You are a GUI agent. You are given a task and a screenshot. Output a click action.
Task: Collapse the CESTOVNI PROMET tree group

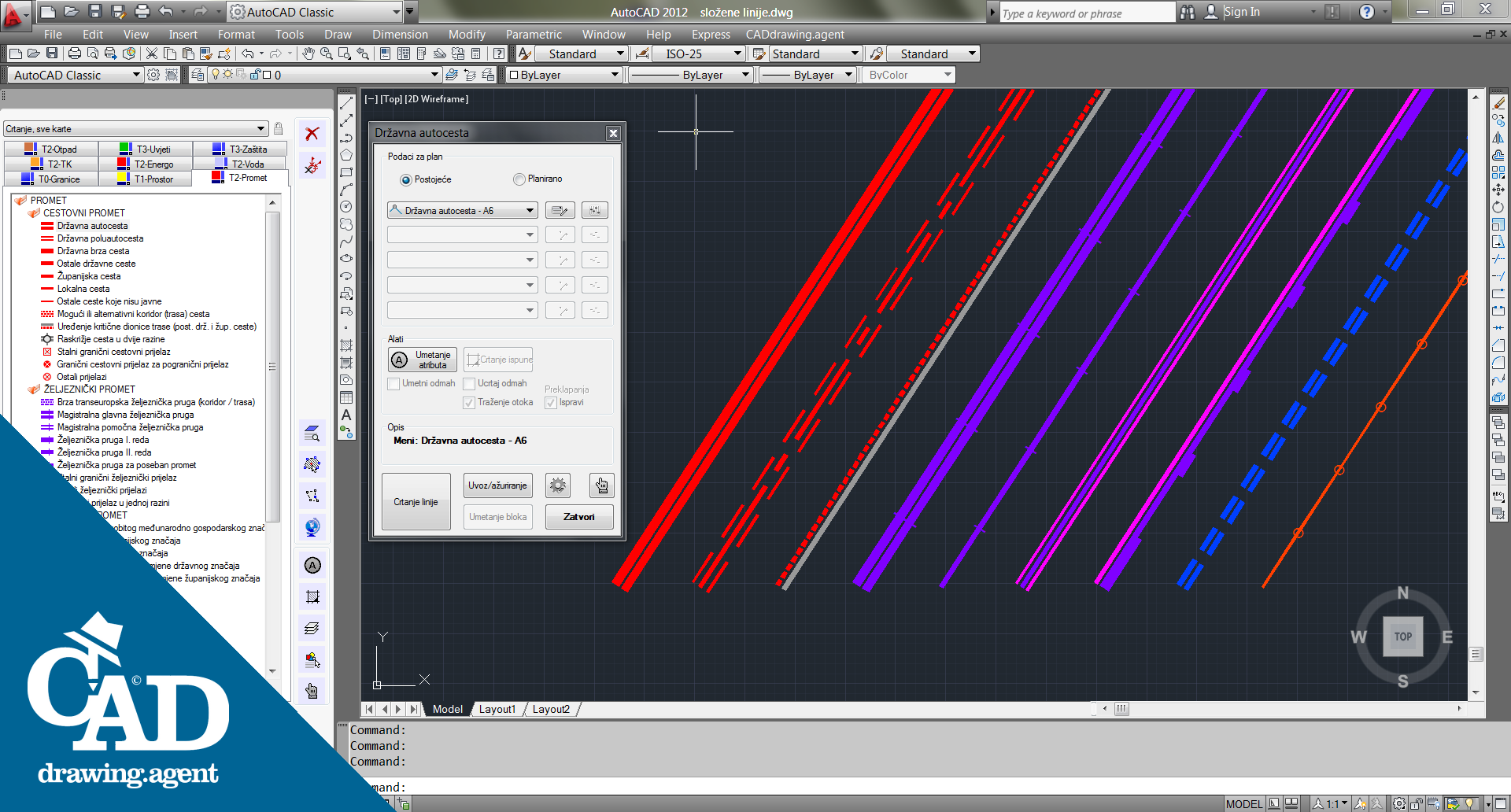(x=34, y=213)
